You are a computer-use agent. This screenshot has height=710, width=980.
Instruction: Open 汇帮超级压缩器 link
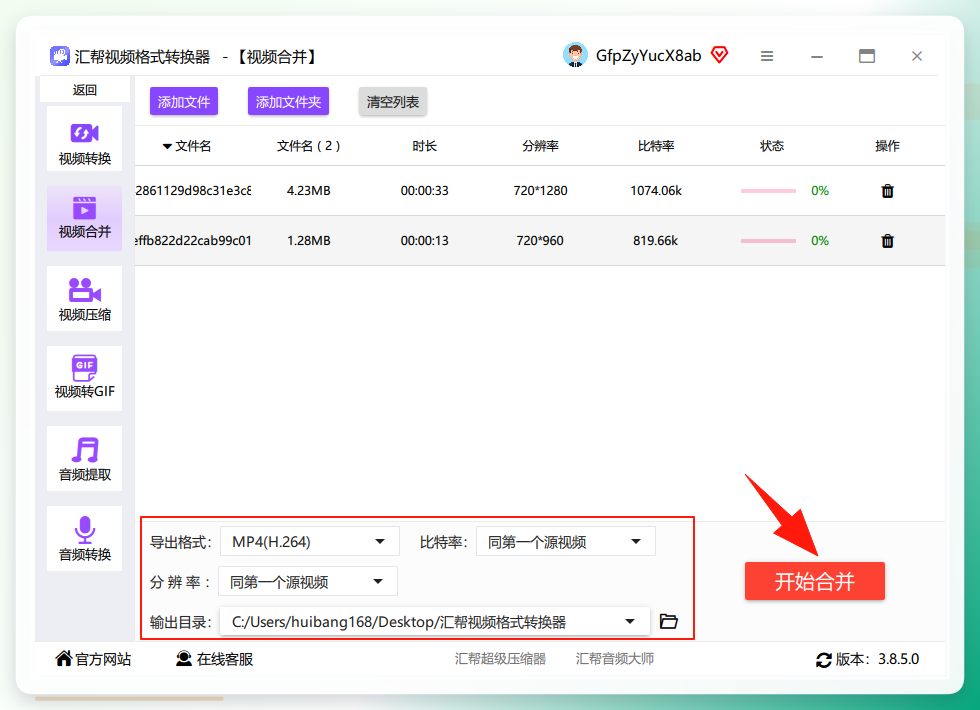(x=500, y=659)
